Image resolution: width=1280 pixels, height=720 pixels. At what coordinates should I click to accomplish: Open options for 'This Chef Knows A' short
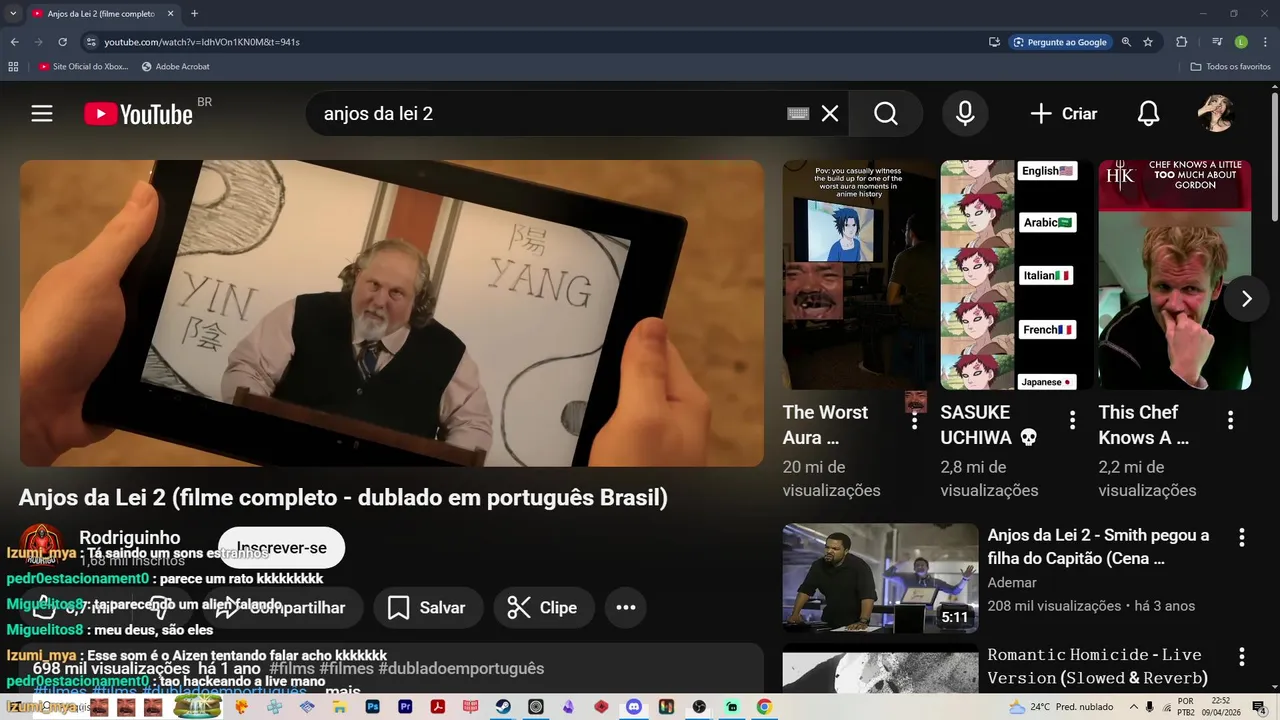click(x=1230, y=421)
